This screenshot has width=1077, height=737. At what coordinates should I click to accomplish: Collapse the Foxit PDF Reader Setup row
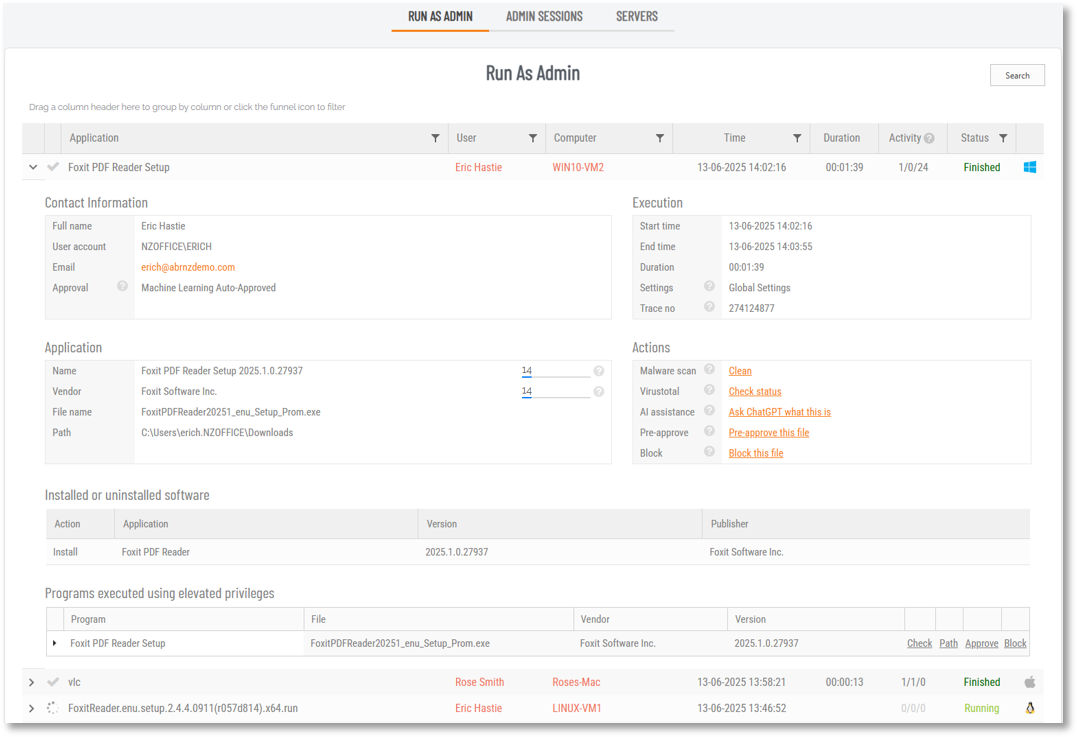33,167
